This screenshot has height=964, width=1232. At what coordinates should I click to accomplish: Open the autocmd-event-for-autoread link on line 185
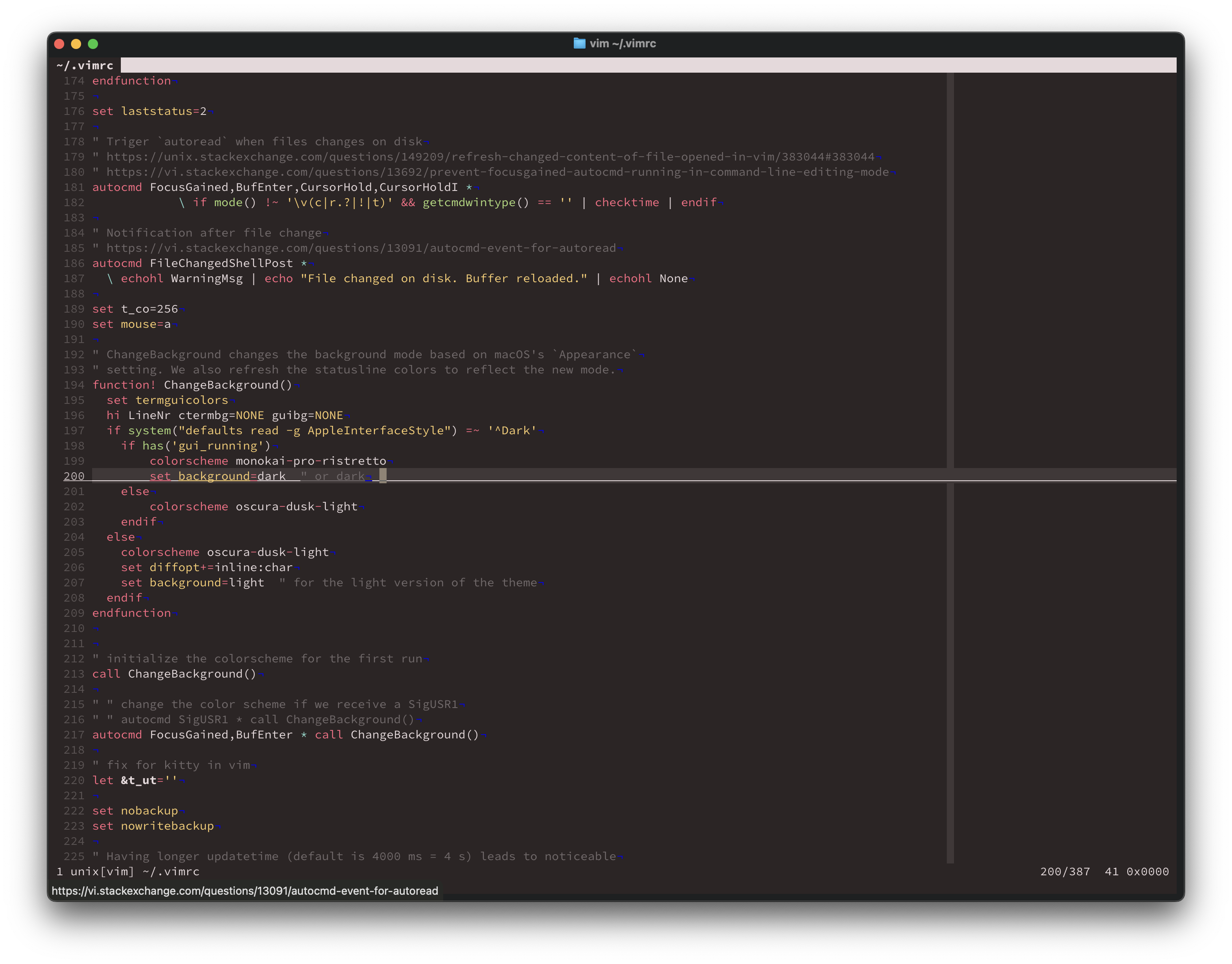click(x=361, y=248)
